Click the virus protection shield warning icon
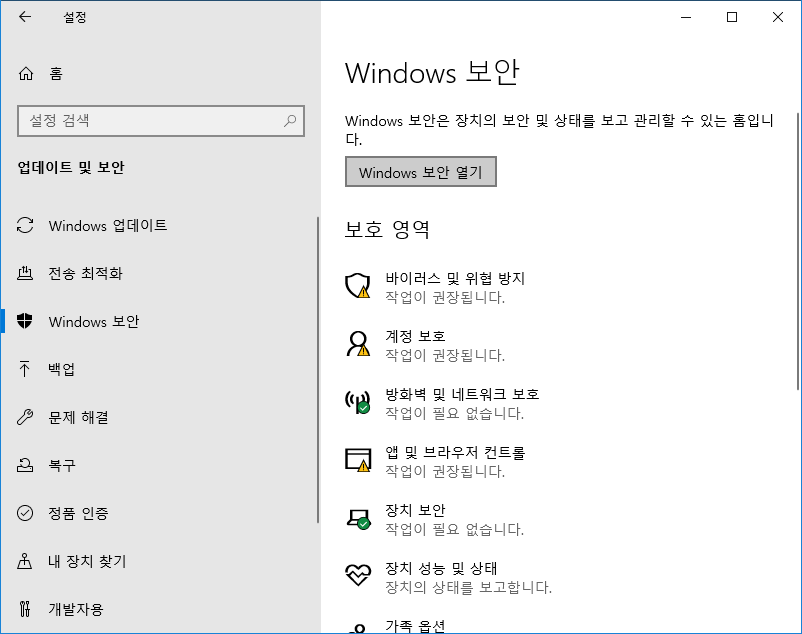The width and height of the screenshot is (802, 634). (x=358, y=285)
